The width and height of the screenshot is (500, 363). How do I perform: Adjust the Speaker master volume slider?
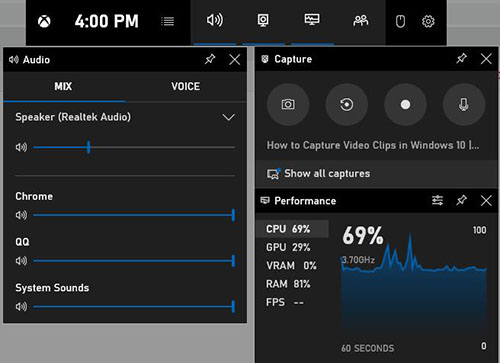(x=134, y=147)
